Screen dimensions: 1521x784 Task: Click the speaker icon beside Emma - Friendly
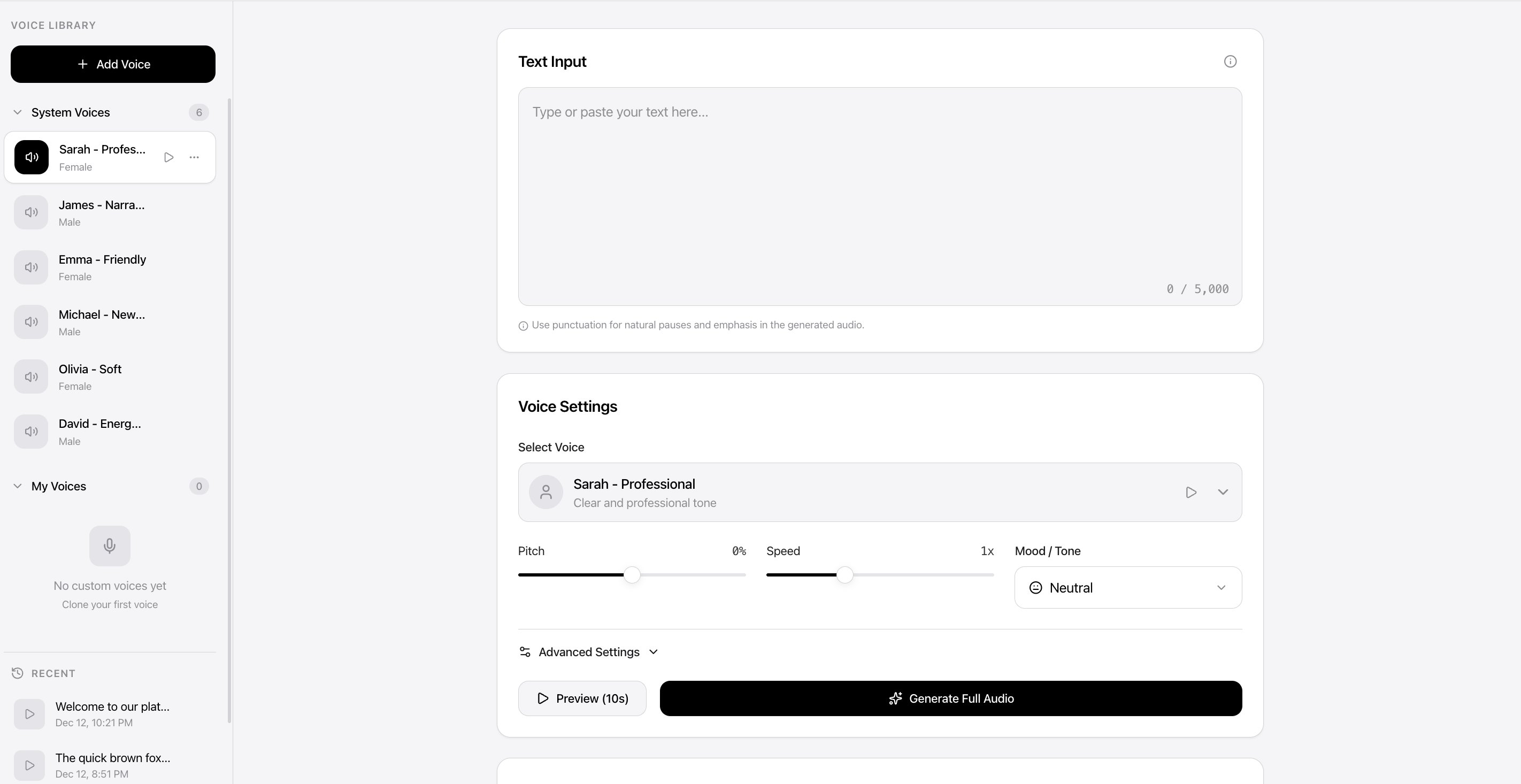click(30, 267)
